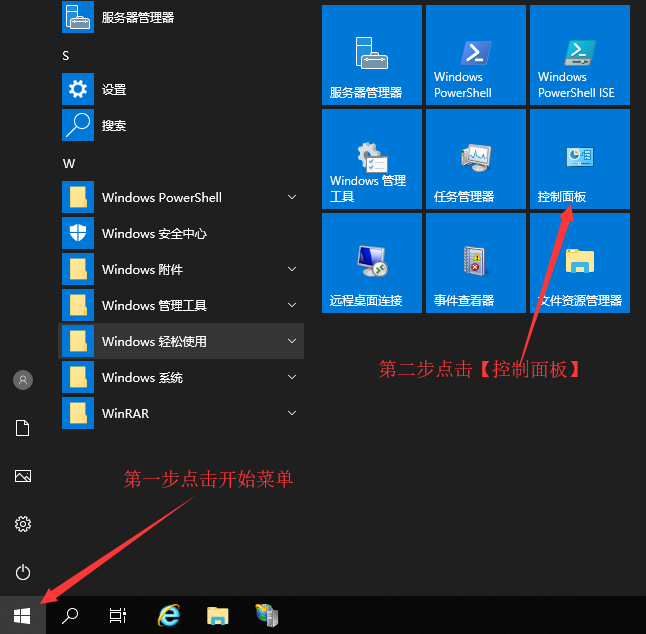Select 搜索 in the app list
Viewport: 646px width, 634px height.
click(114, 126)
